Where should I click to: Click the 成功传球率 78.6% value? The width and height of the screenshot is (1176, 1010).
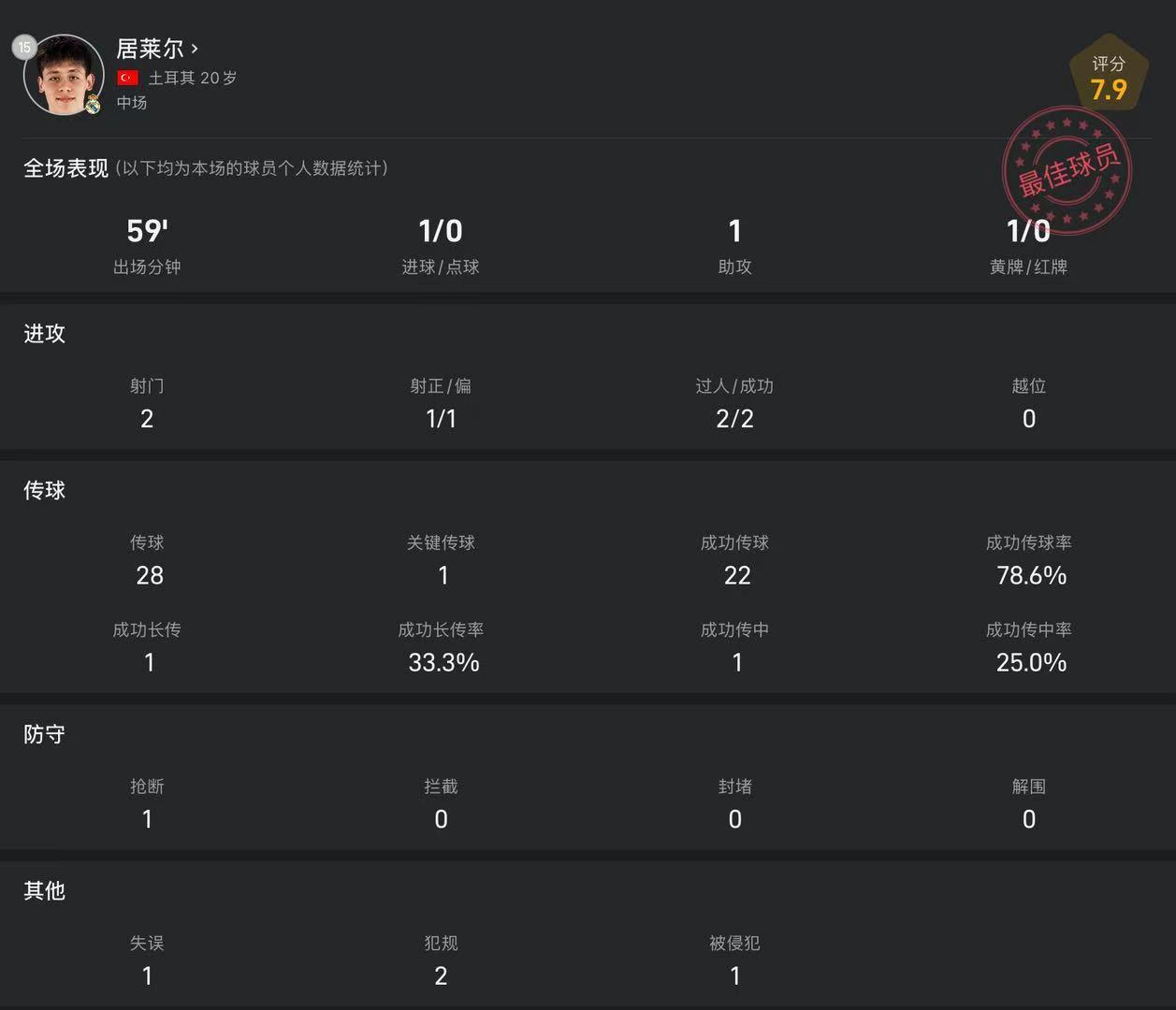(x=1031, y=575)
